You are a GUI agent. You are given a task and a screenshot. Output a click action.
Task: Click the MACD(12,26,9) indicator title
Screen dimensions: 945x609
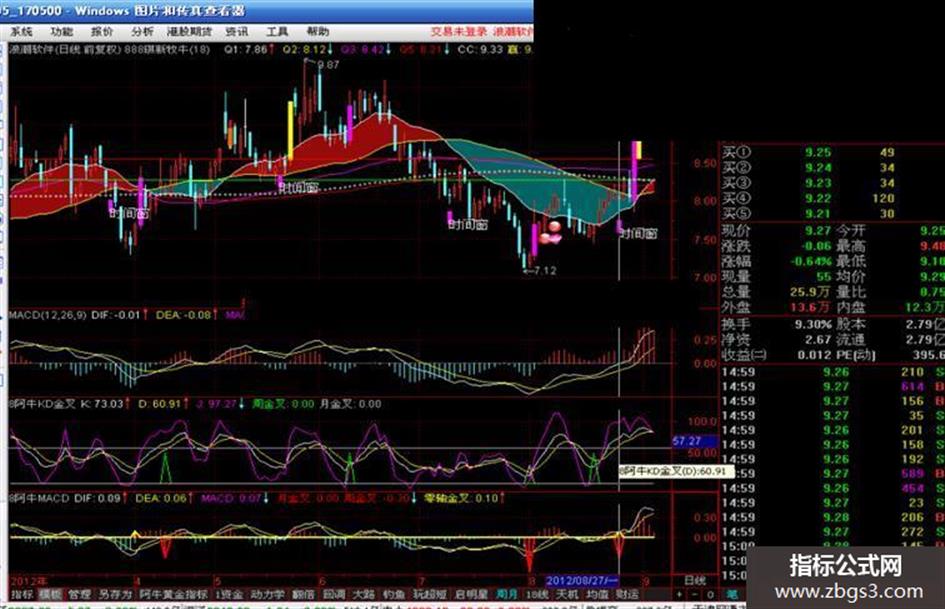[x=48, y=315]
